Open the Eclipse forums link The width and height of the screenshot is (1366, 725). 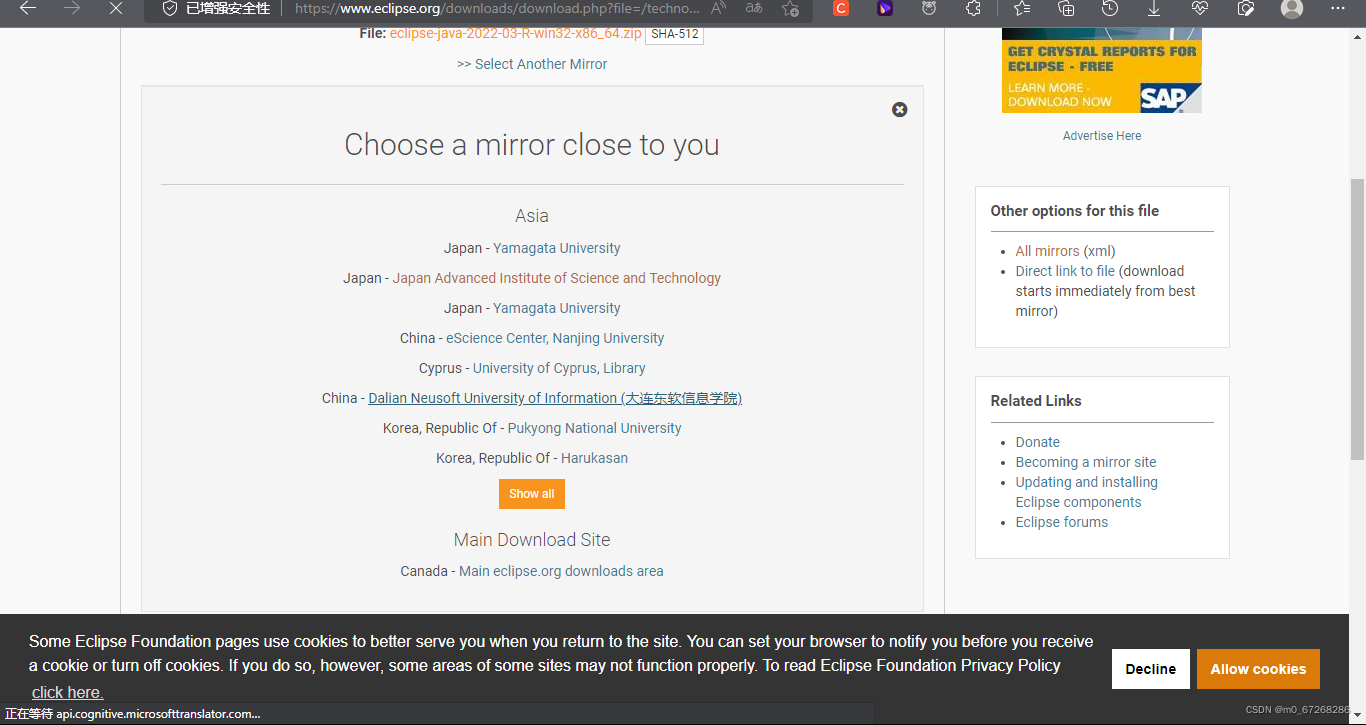click(1062, 522)
